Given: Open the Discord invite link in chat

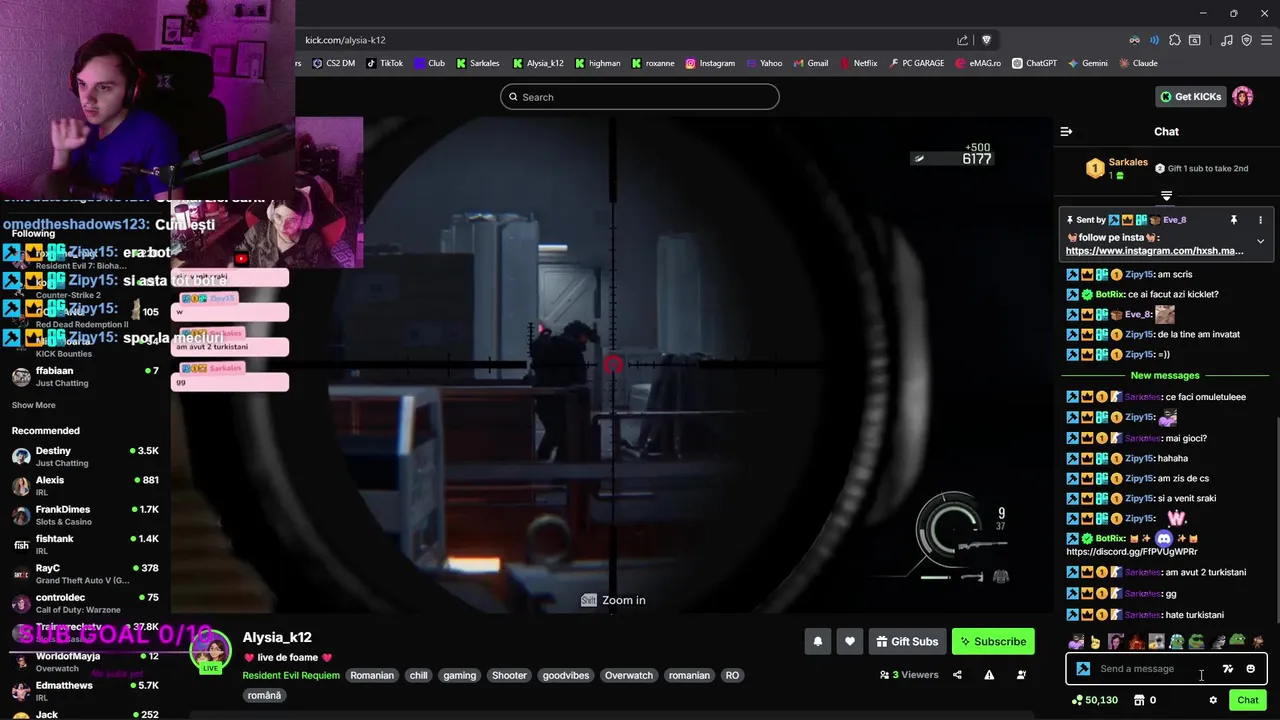Looking at the screenshot, I should pos(1131,552).
